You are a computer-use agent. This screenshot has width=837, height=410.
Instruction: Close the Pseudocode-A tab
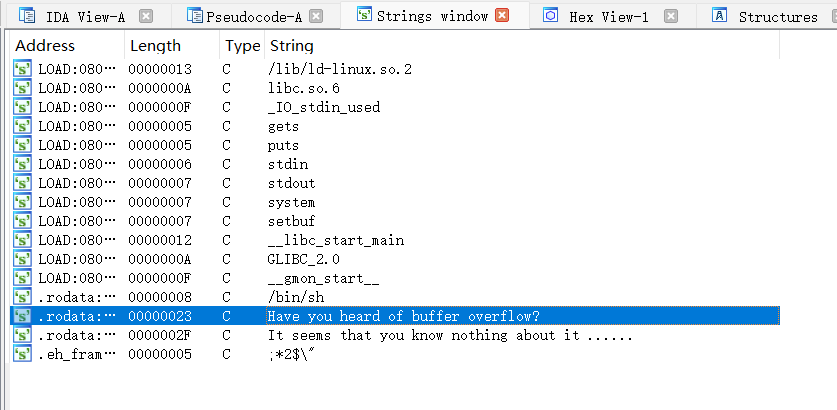coord(316,17)
